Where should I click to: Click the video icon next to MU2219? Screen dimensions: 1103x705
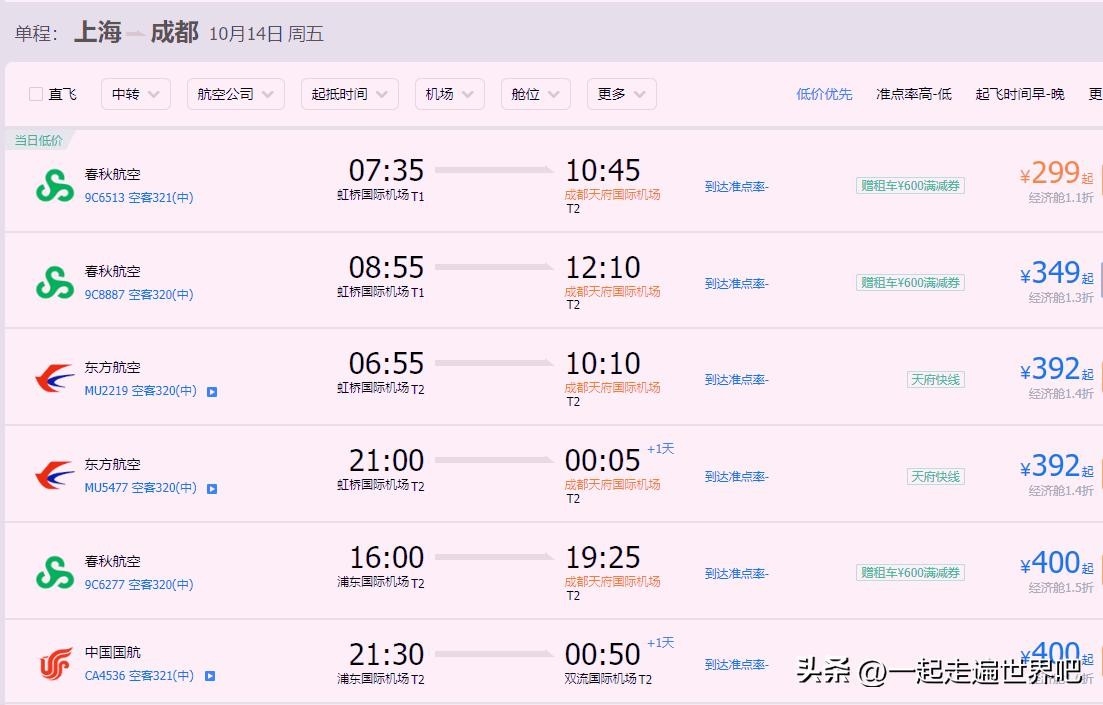click(x=212, y=392)
